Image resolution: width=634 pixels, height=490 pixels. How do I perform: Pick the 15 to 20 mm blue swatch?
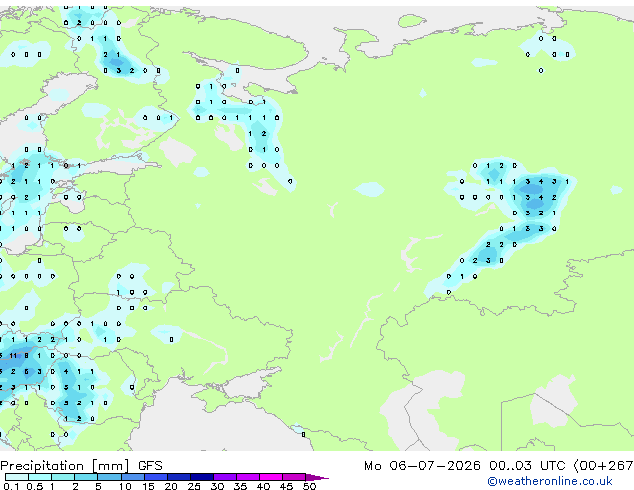[156, 477]
